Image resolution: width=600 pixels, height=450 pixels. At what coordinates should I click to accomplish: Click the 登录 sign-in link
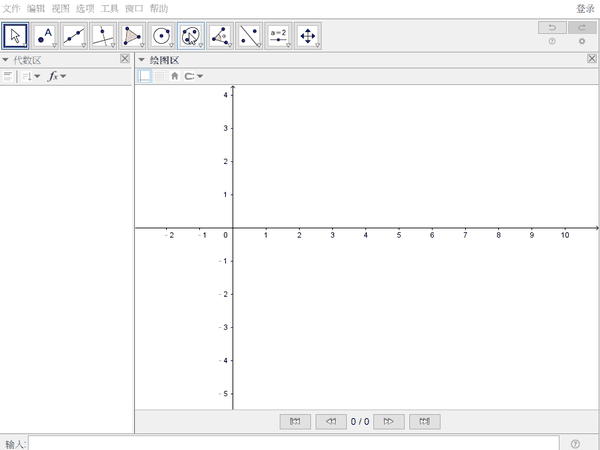click(x=585, y=8)
